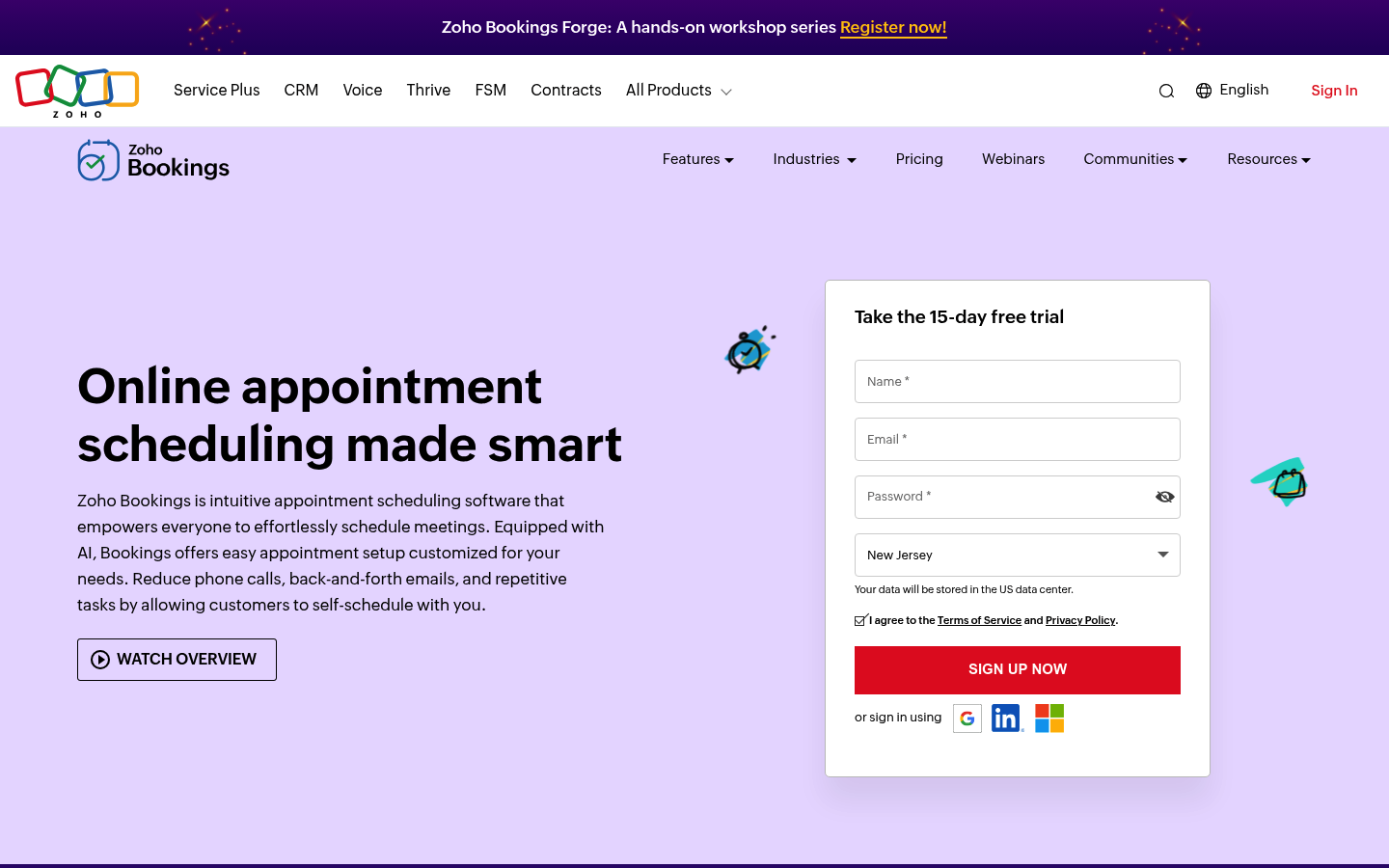Click the Pricing menu item
The height and width of the screenshot is (868, 1389).
[x=918, y=159]
